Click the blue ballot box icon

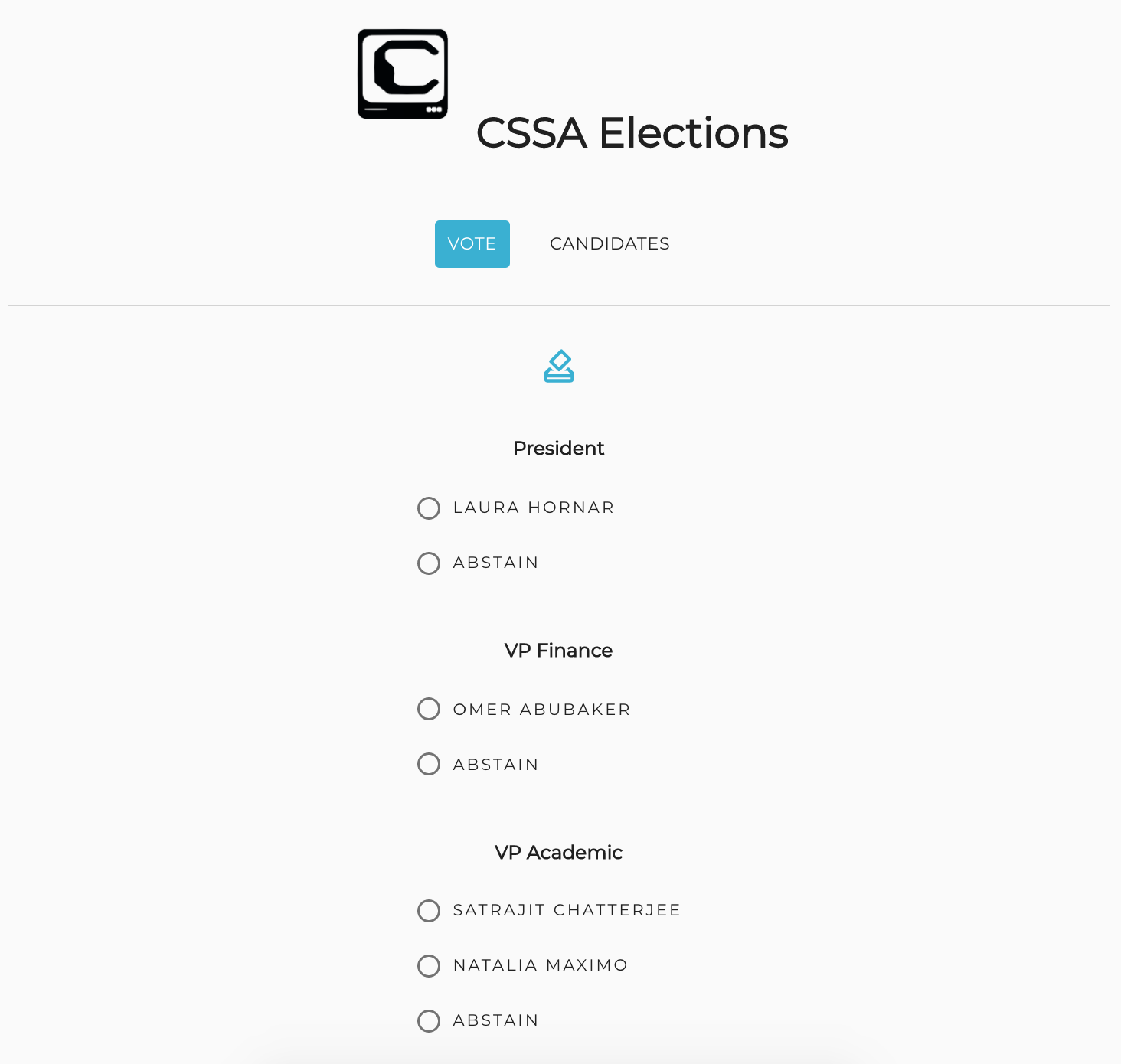[559, 366]
